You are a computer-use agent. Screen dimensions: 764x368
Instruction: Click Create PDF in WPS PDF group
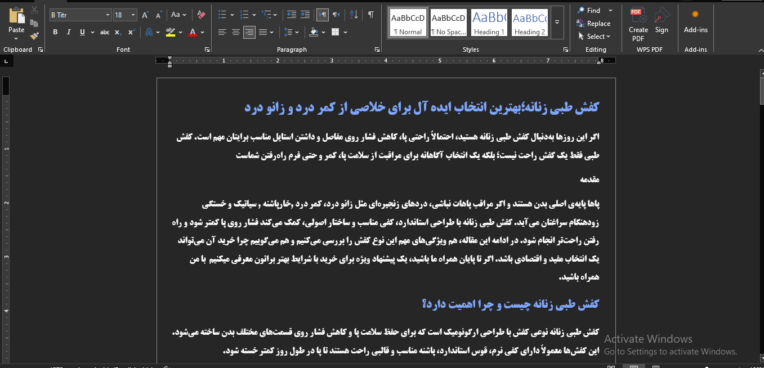click(638, 24)
